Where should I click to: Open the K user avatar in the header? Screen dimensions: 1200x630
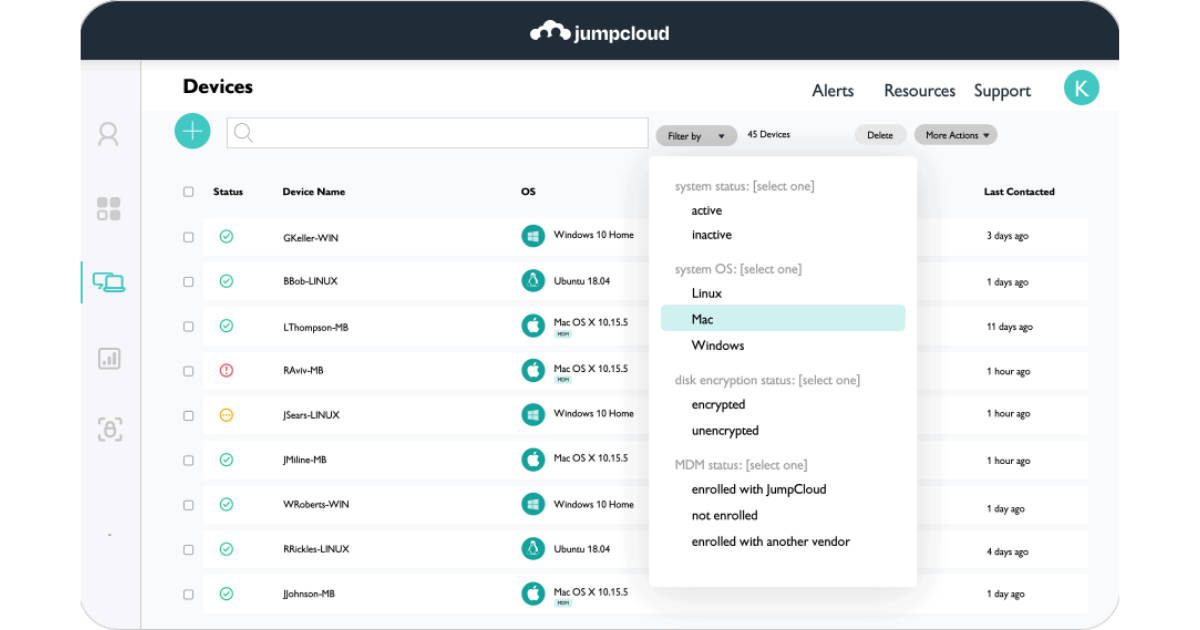pos(1081,88)
